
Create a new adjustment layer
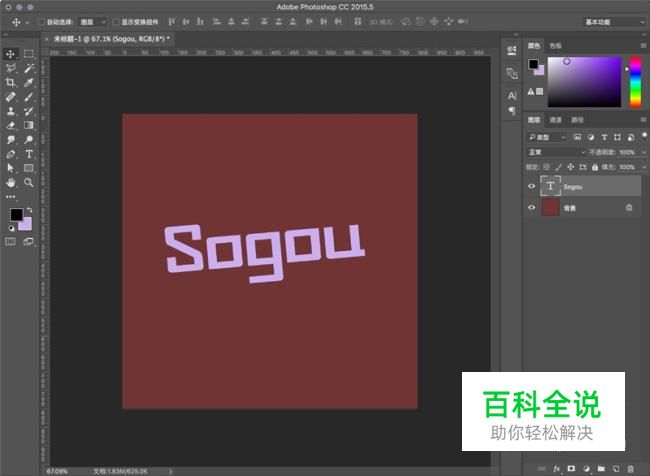pyautogui.click(x=586, y=469)
